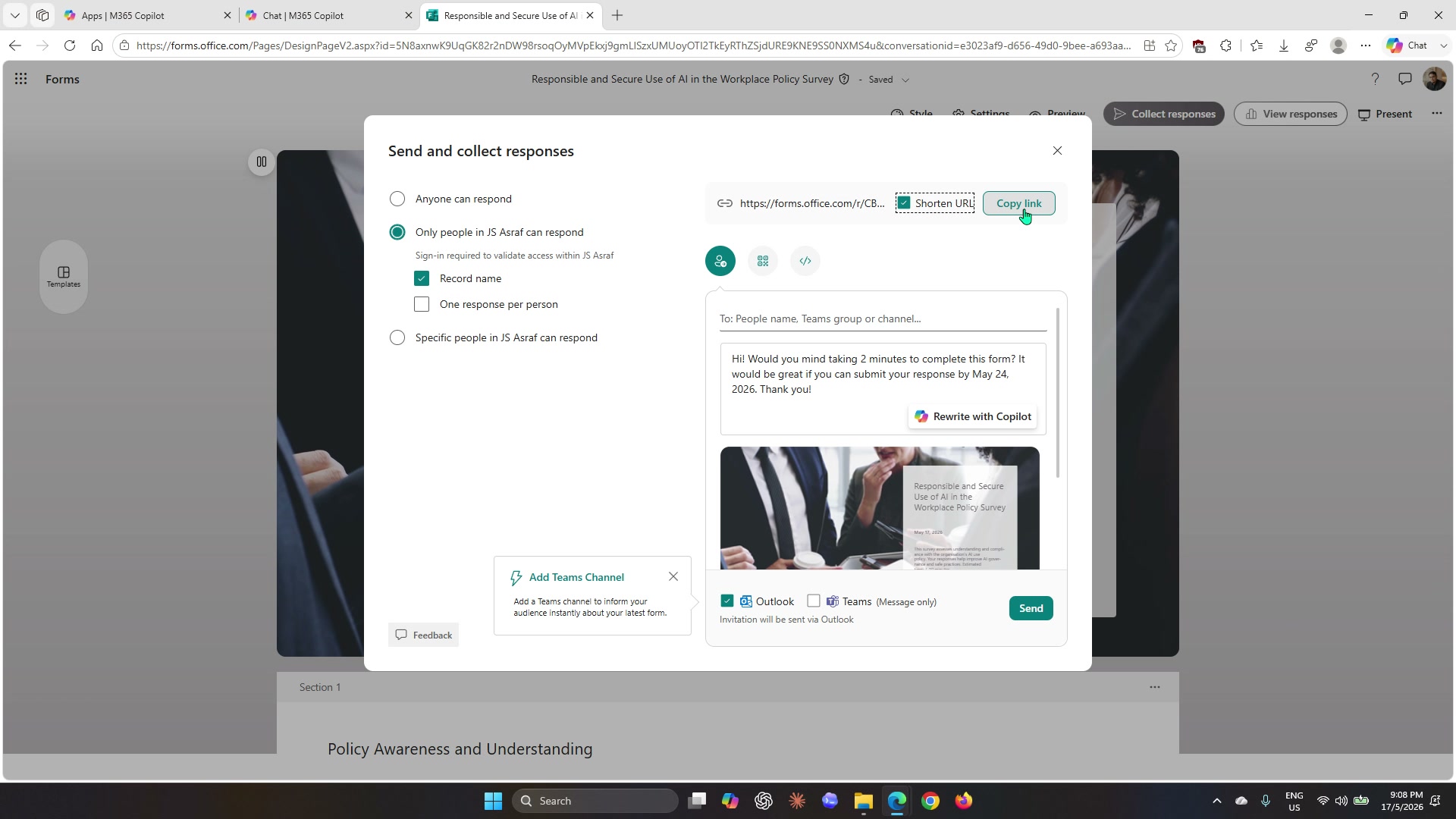Click the form preview thumbnail image
This screenshot has height=819, width=1456.
880,508
